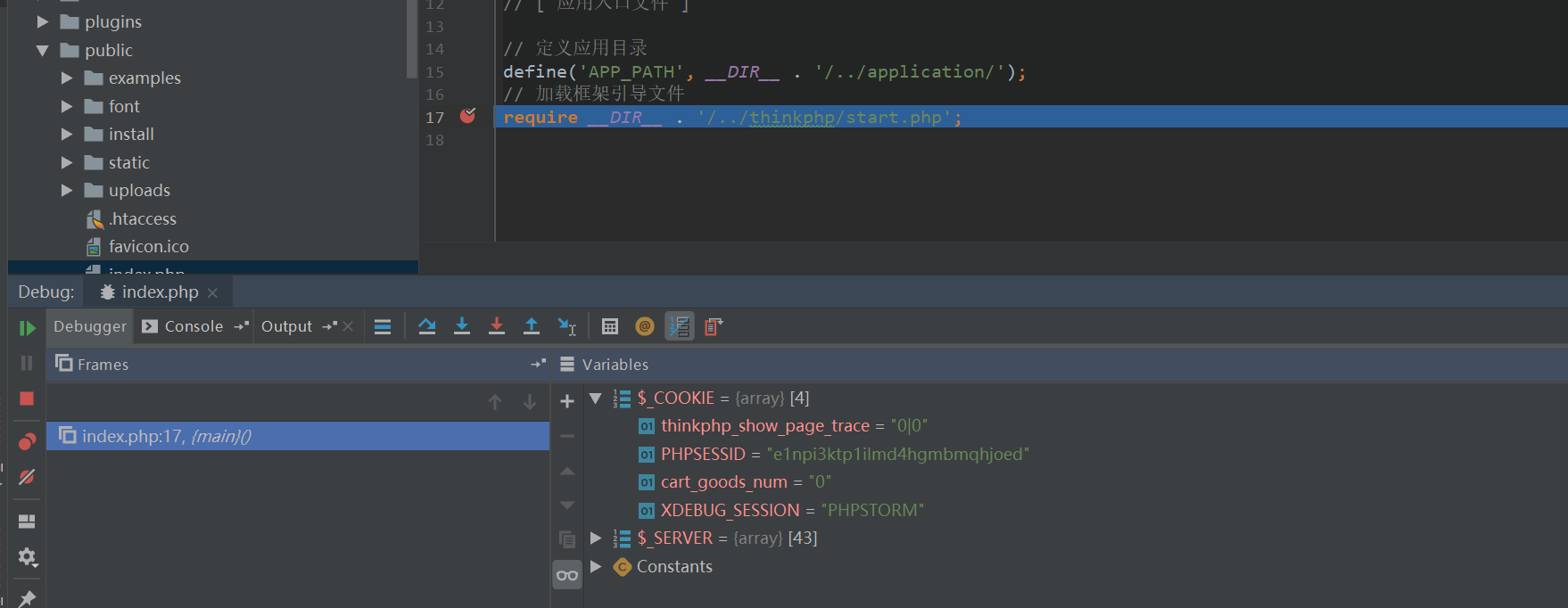
Task: Click Step Over icon
Action: coord(427,327)
